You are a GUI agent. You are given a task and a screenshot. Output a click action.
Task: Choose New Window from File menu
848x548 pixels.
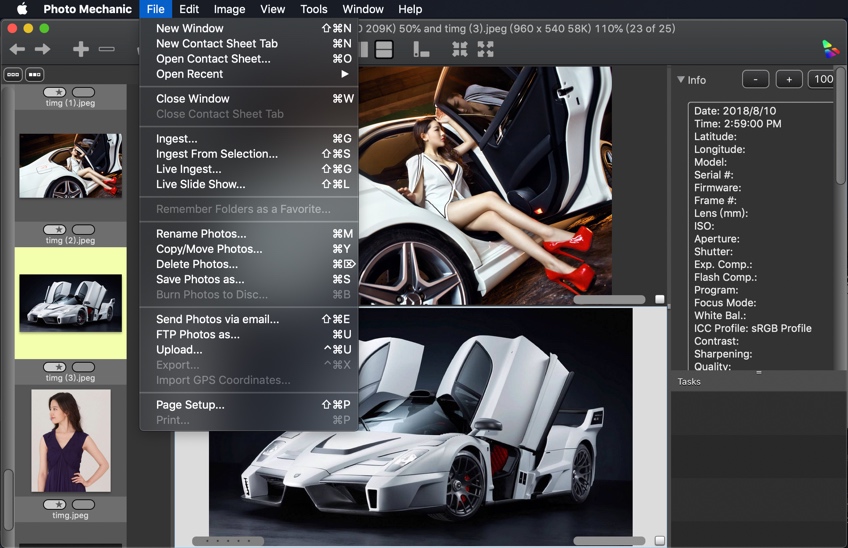coord(249,28)
